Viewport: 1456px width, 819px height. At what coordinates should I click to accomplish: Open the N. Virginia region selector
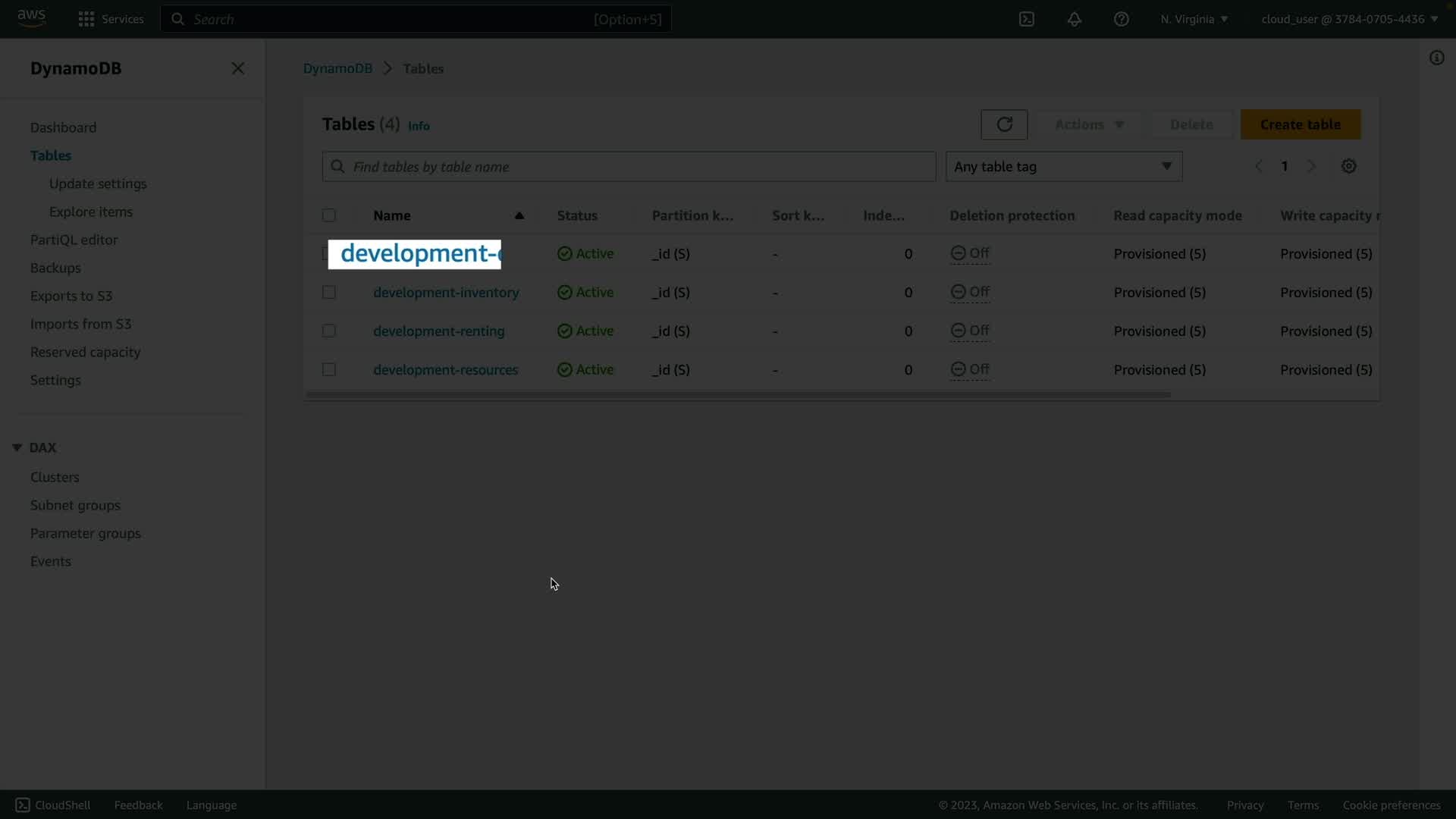click(1194, 19)
